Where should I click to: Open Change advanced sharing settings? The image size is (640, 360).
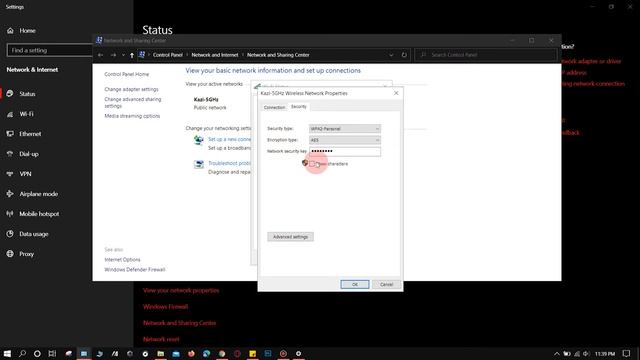[133, 102]
